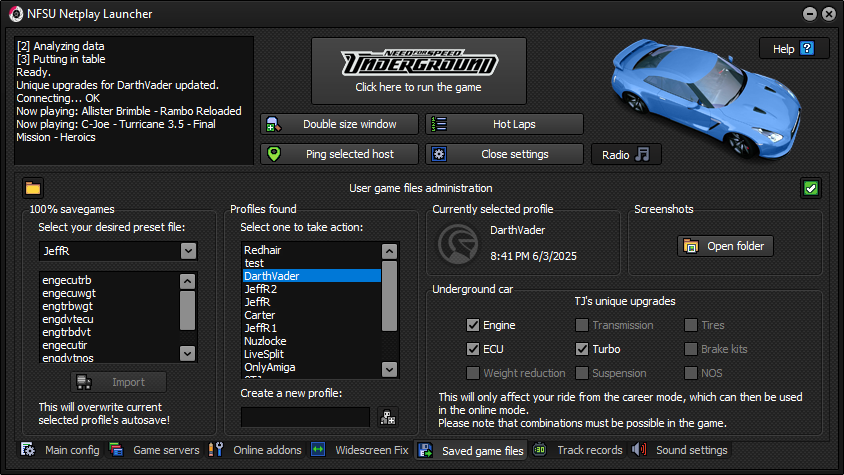Click the Import button truck icon
The height and width of the screenshot is (475, 844).
83,382
